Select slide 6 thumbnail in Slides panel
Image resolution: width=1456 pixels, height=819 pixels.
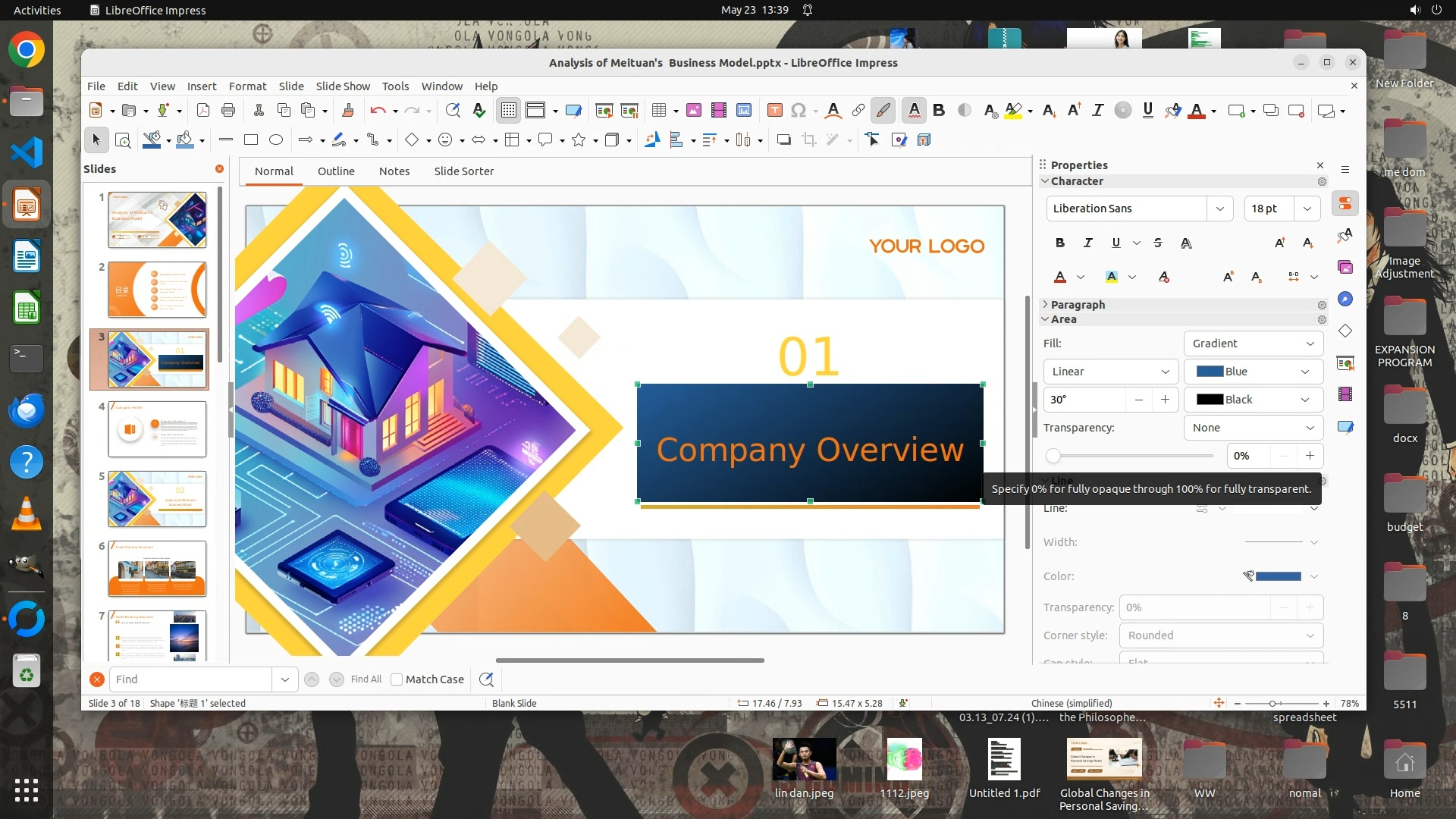tap(157, 569)
